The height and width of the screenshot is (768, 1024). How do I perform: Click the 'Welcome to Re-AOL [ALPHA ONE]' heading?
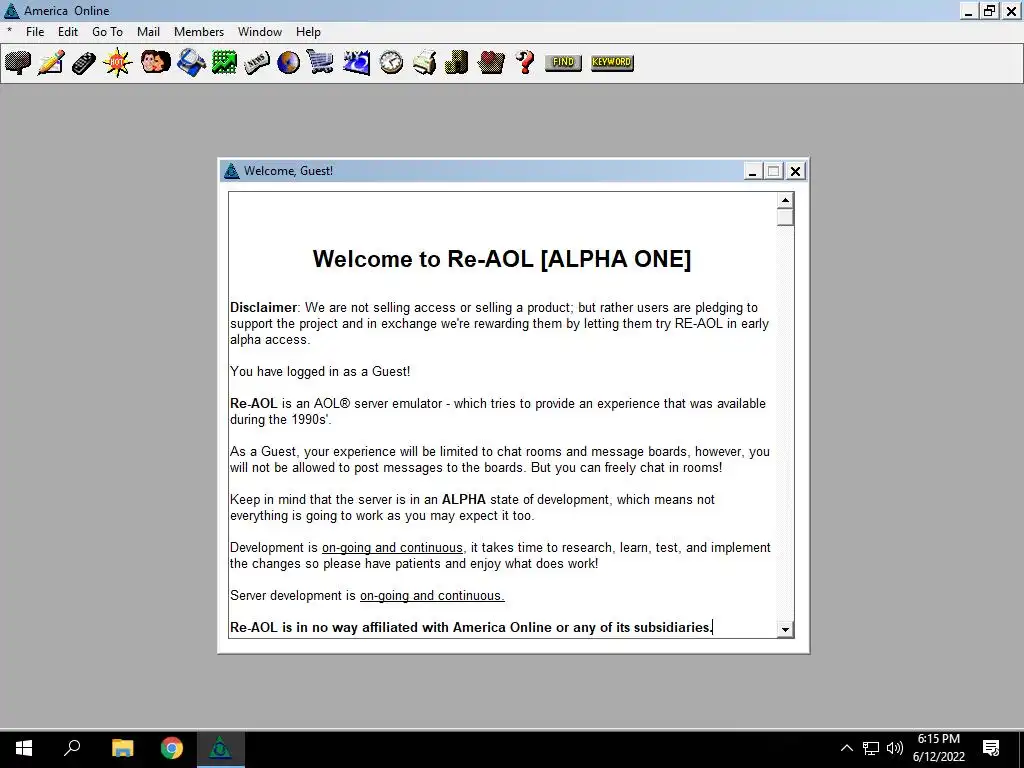pyautogui.click(x=502, y=259)
